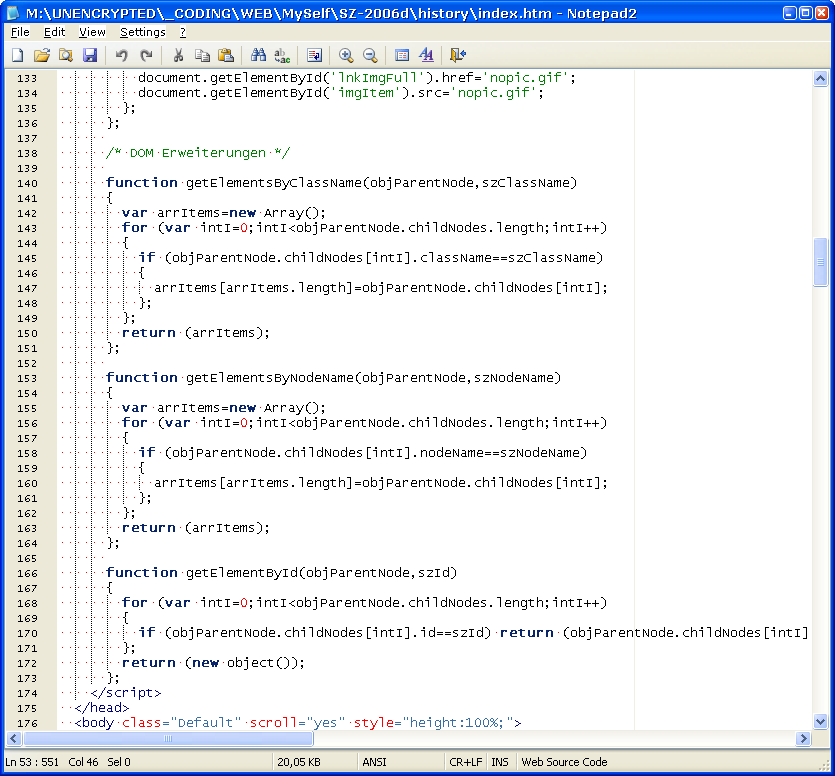Viewport: 835px width, 776px height.
Task: Open the ? help menu
Action: (183, 32)
